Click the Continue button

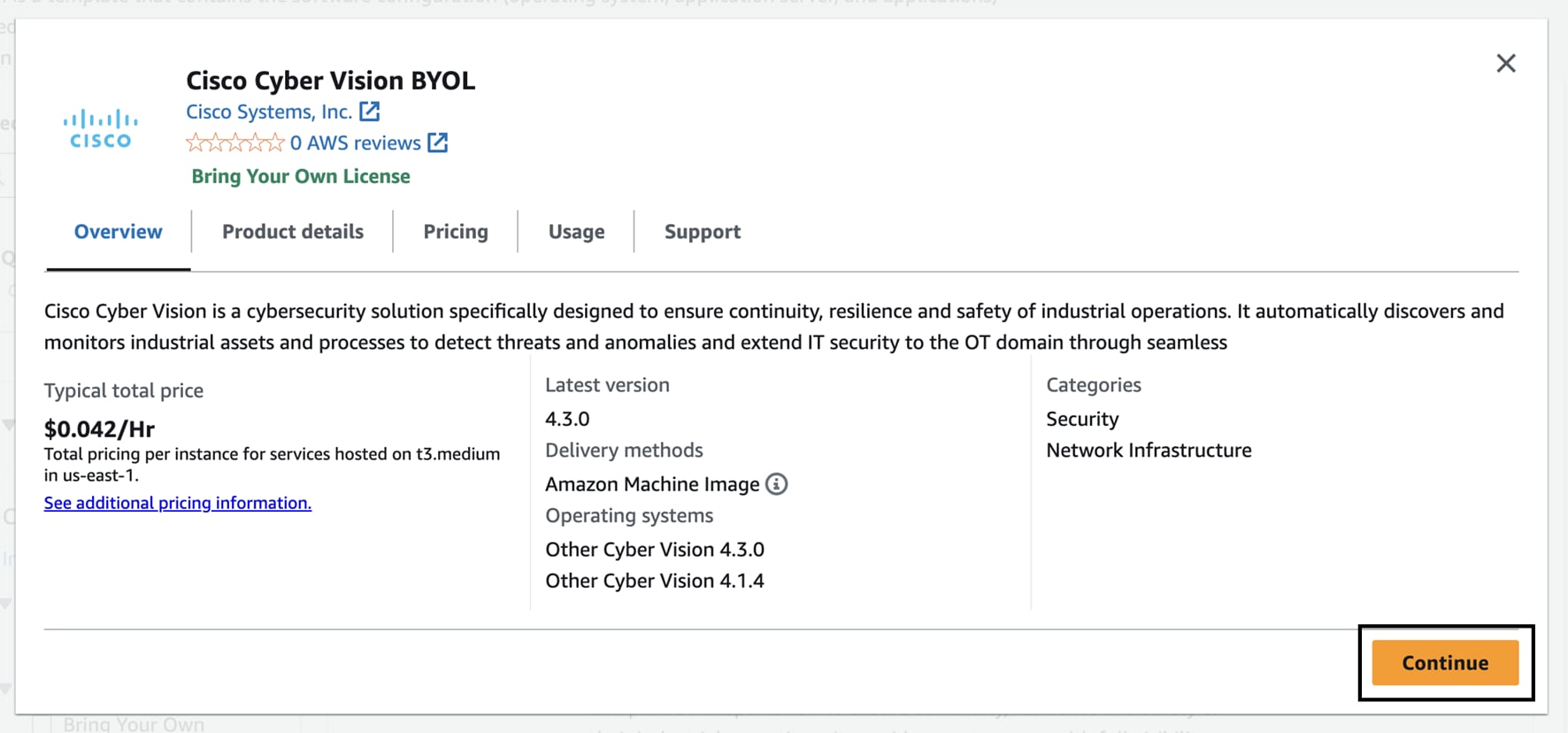(x=1445, y=662)
